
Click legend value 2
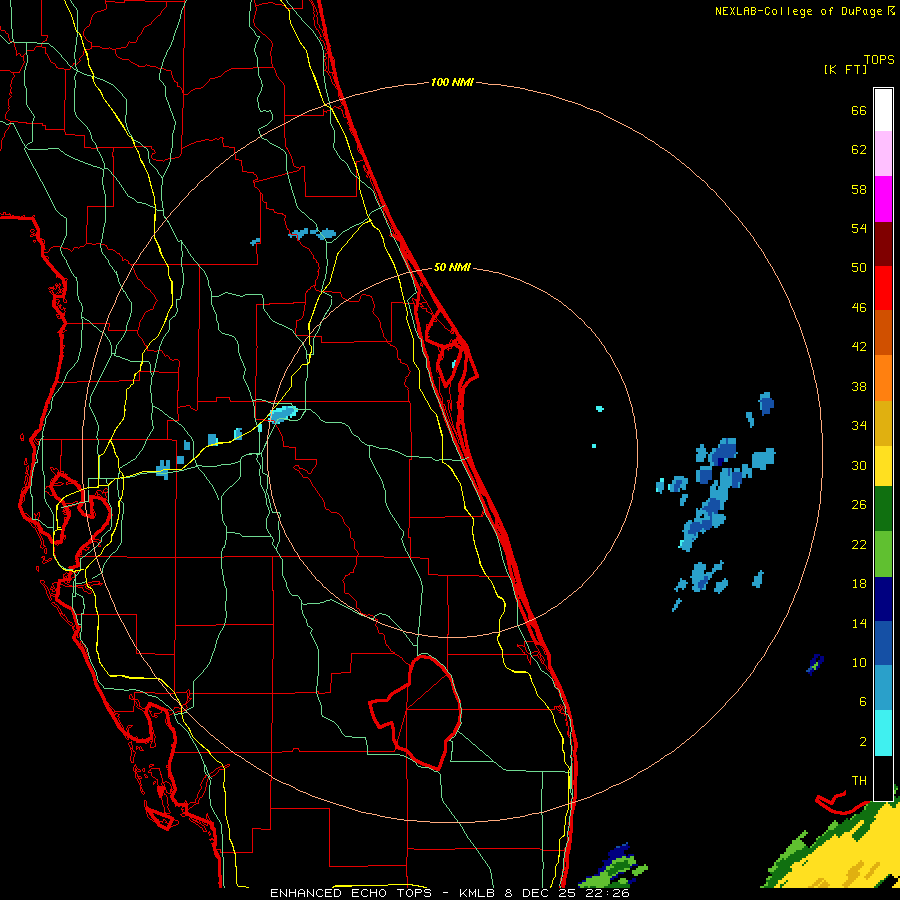[863, 742]
